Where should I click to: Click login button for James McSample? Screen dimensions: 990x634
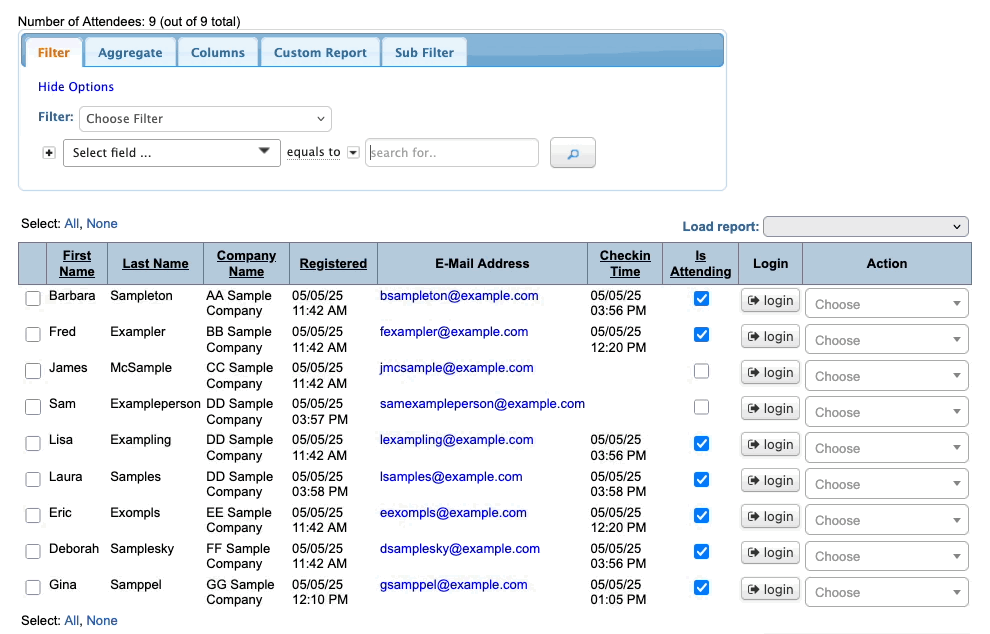coord(769,372)
